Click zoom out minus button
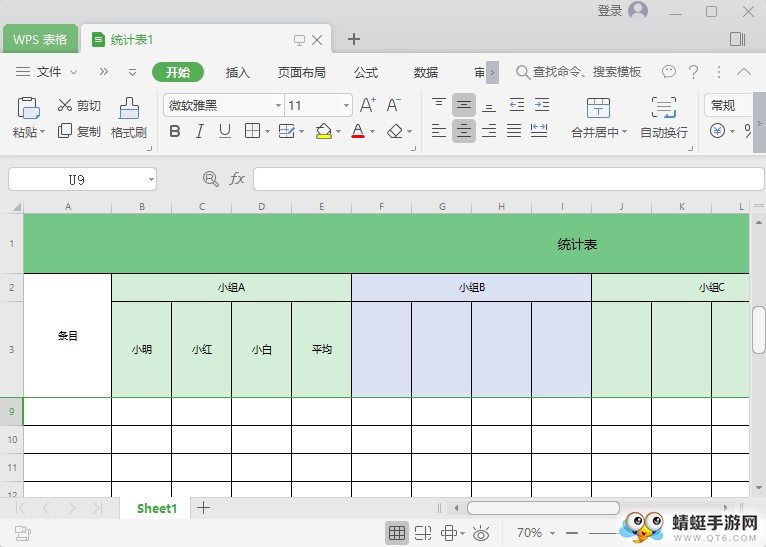 tap(572, 533)
